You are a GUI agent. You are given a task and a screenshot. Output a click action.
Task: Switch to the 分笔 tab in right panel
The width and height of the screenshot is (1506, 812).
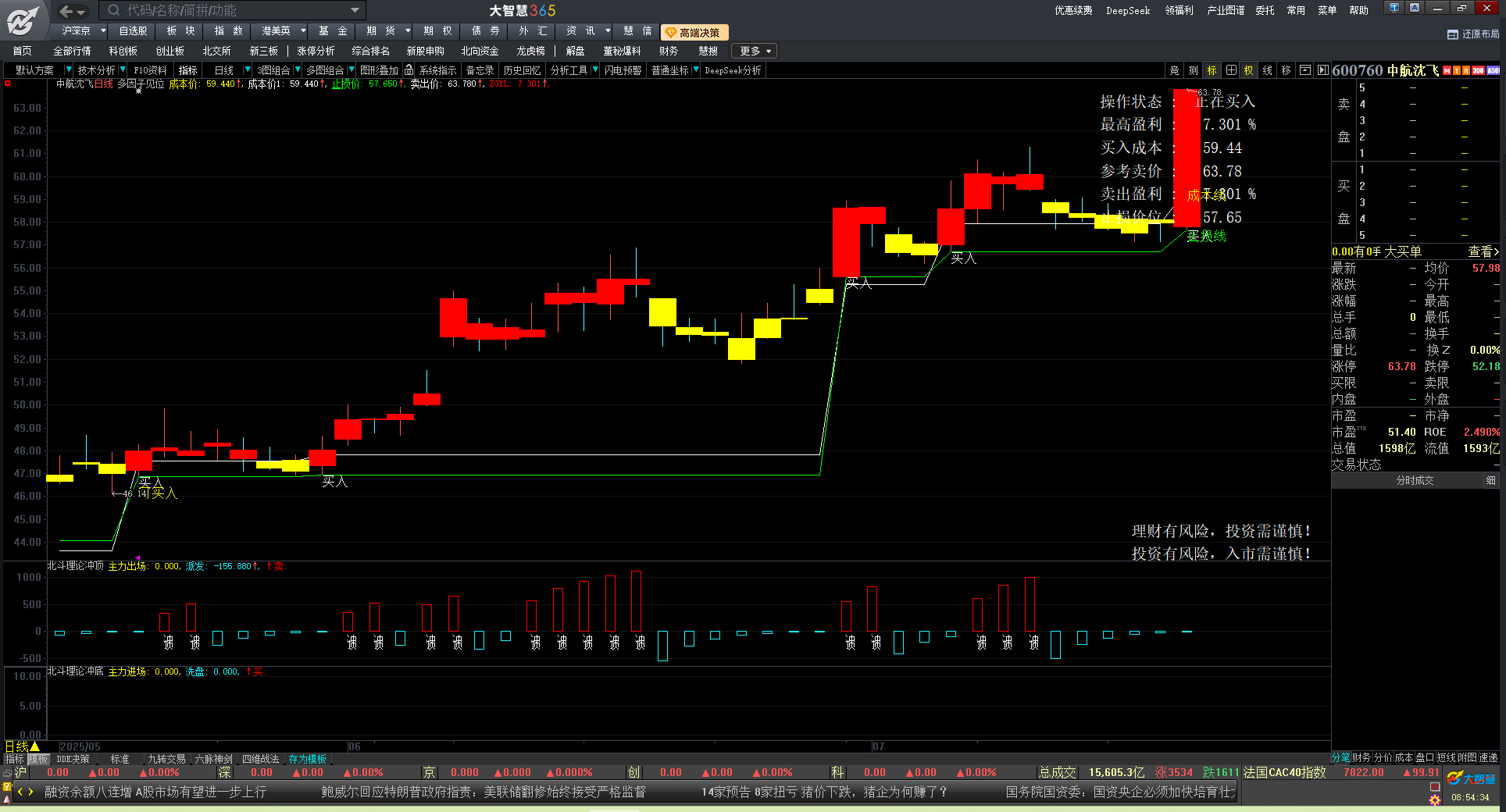pos(1341,757)
